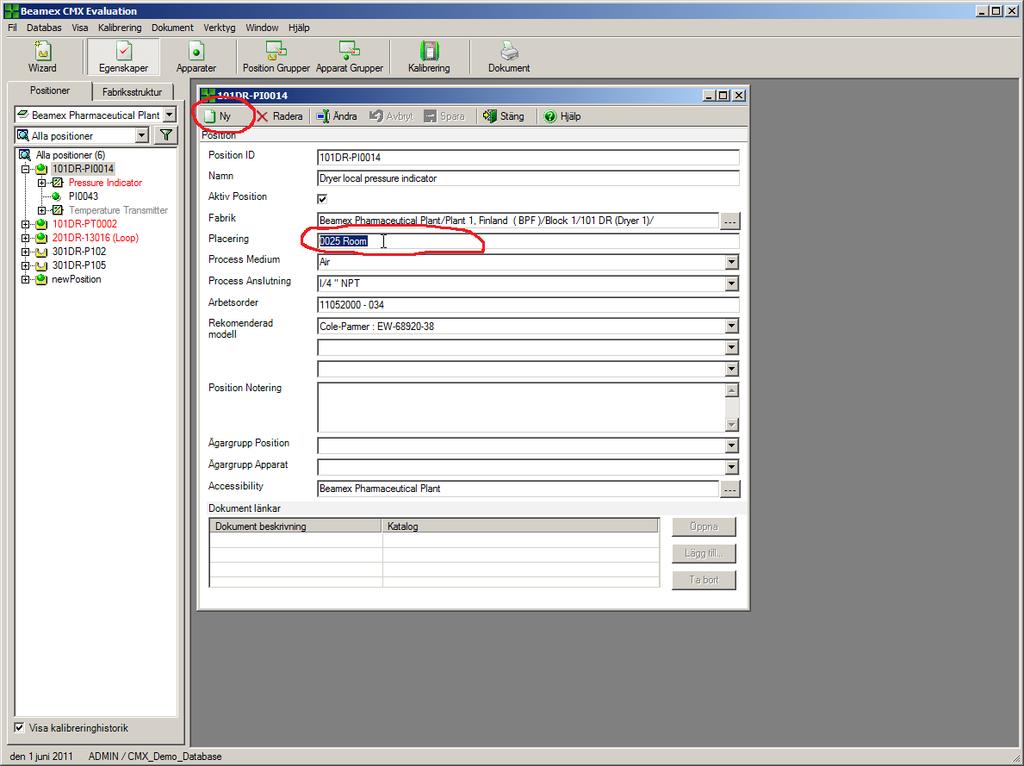Click the Namn input field

(x=528, y=178)
